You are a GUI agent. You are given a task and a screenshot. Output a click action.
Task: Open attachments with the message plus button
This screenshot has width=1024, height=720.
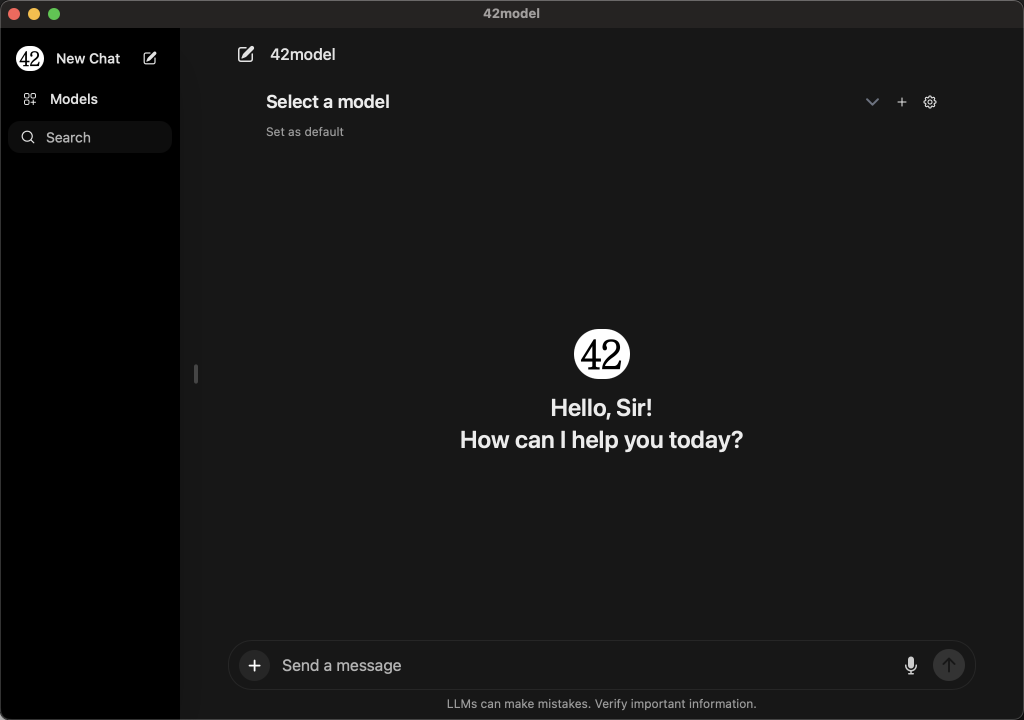[x=255, y=665]
